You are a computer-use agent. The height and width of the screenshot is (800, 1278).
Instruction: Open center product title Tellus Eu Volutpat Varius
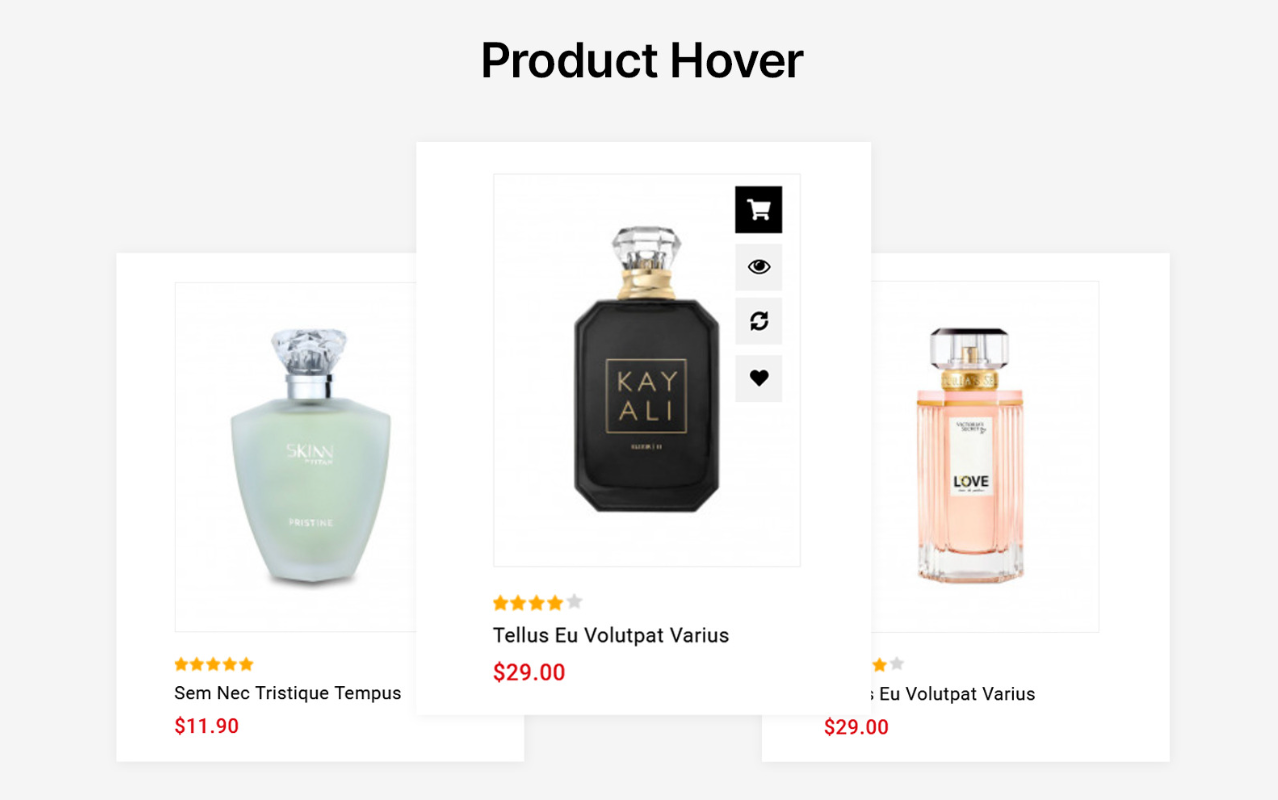[611, 635]
